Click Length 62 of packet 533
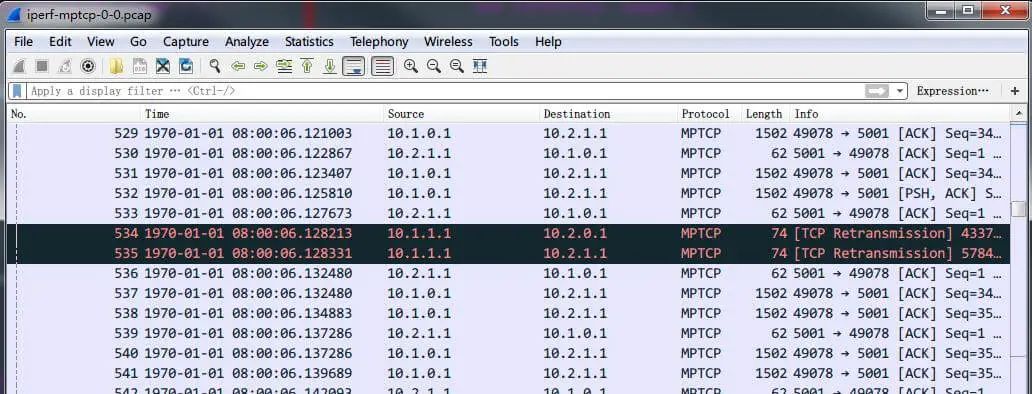Image resolution: width=1032 pixels, height=394 pixels. pyautogui.click(x=779, y=213)
